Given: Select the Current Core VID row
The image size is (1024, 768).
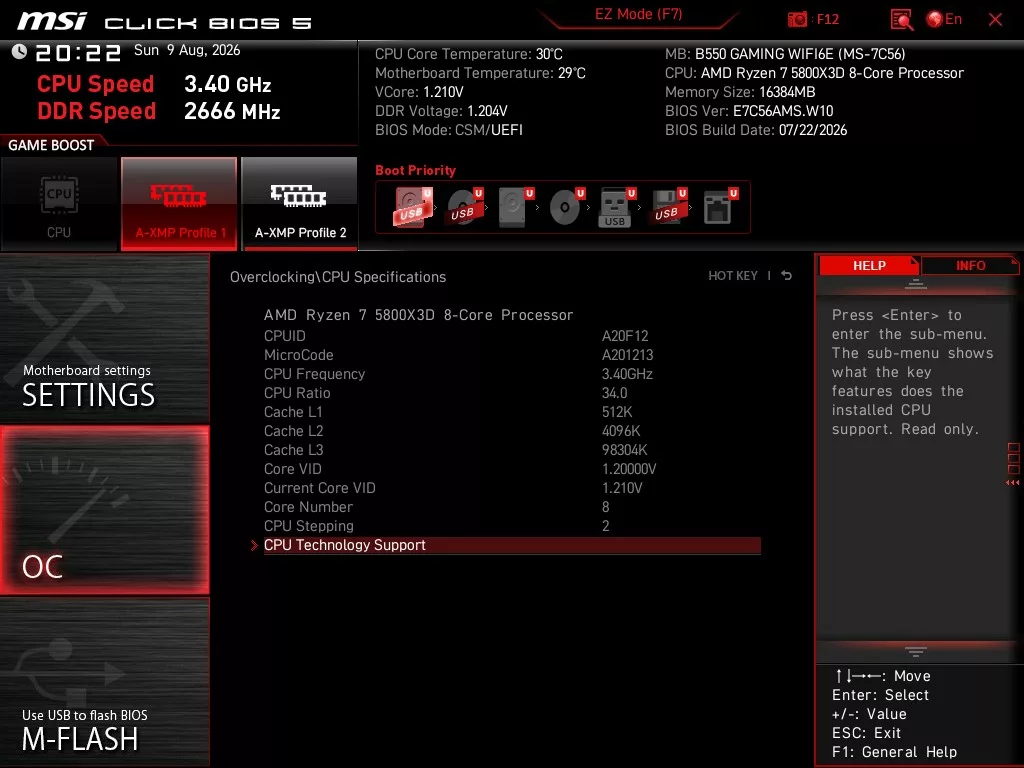Looking at the screenshot, I should click(x=512, y=488).
